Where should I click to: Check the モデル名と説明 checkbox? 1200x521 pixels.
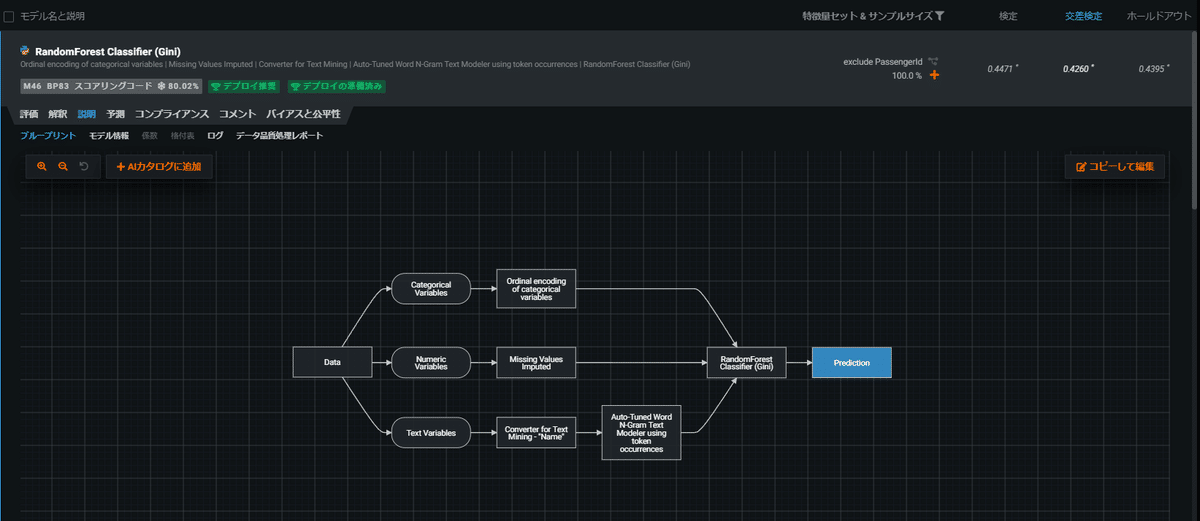point(9,17)
